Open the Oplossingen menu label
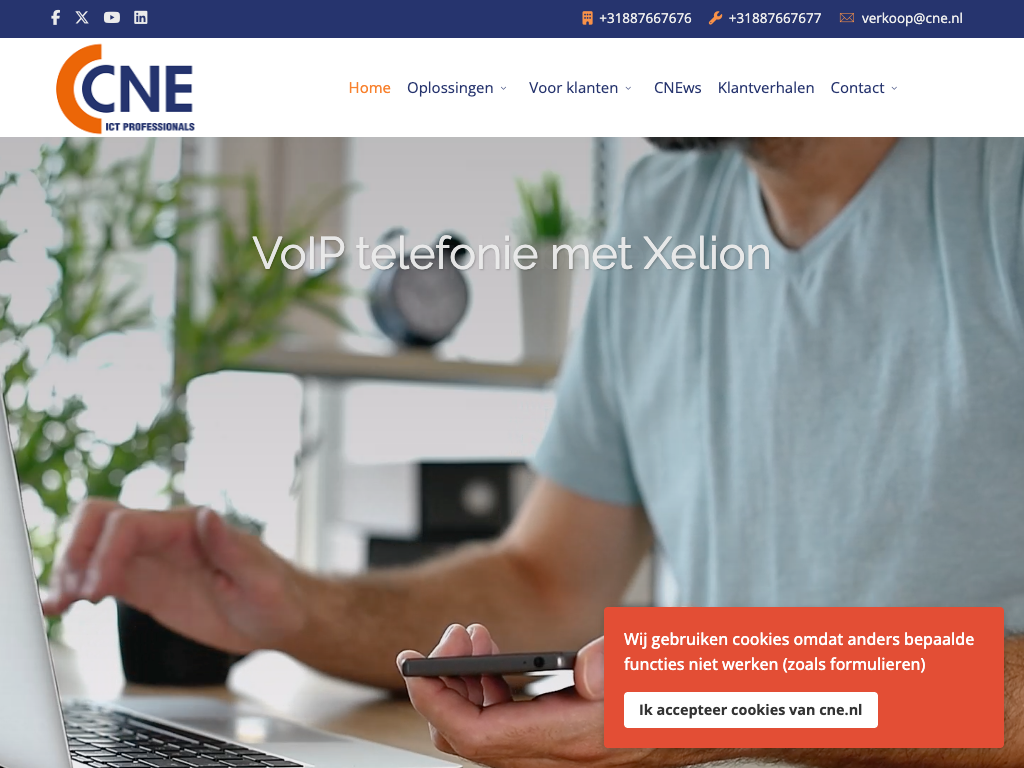This screenshot has width=1024, height=768. (x=450, y=88)
